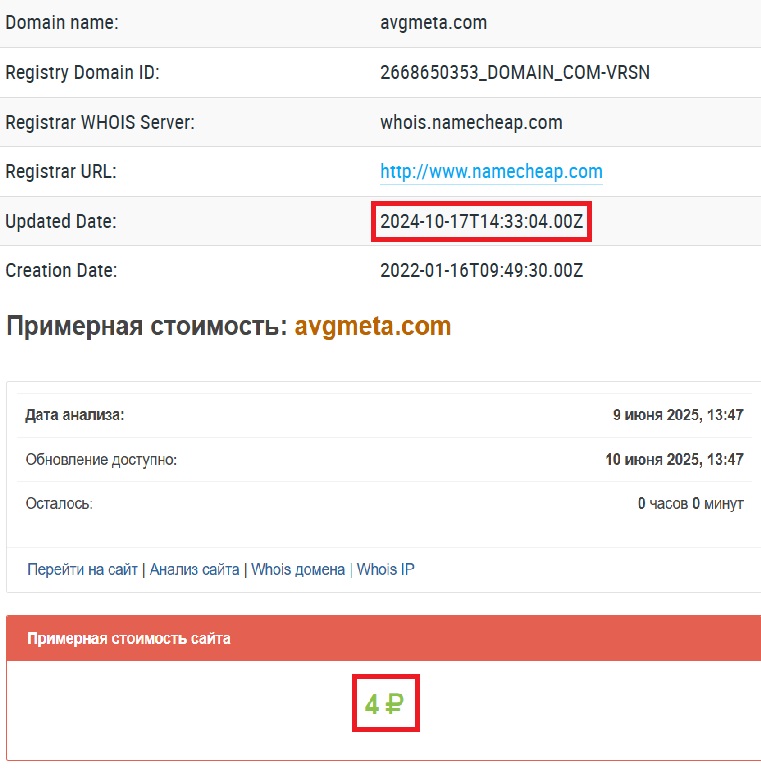Click the highlighted Updated Date timestamp

(482, 222)
